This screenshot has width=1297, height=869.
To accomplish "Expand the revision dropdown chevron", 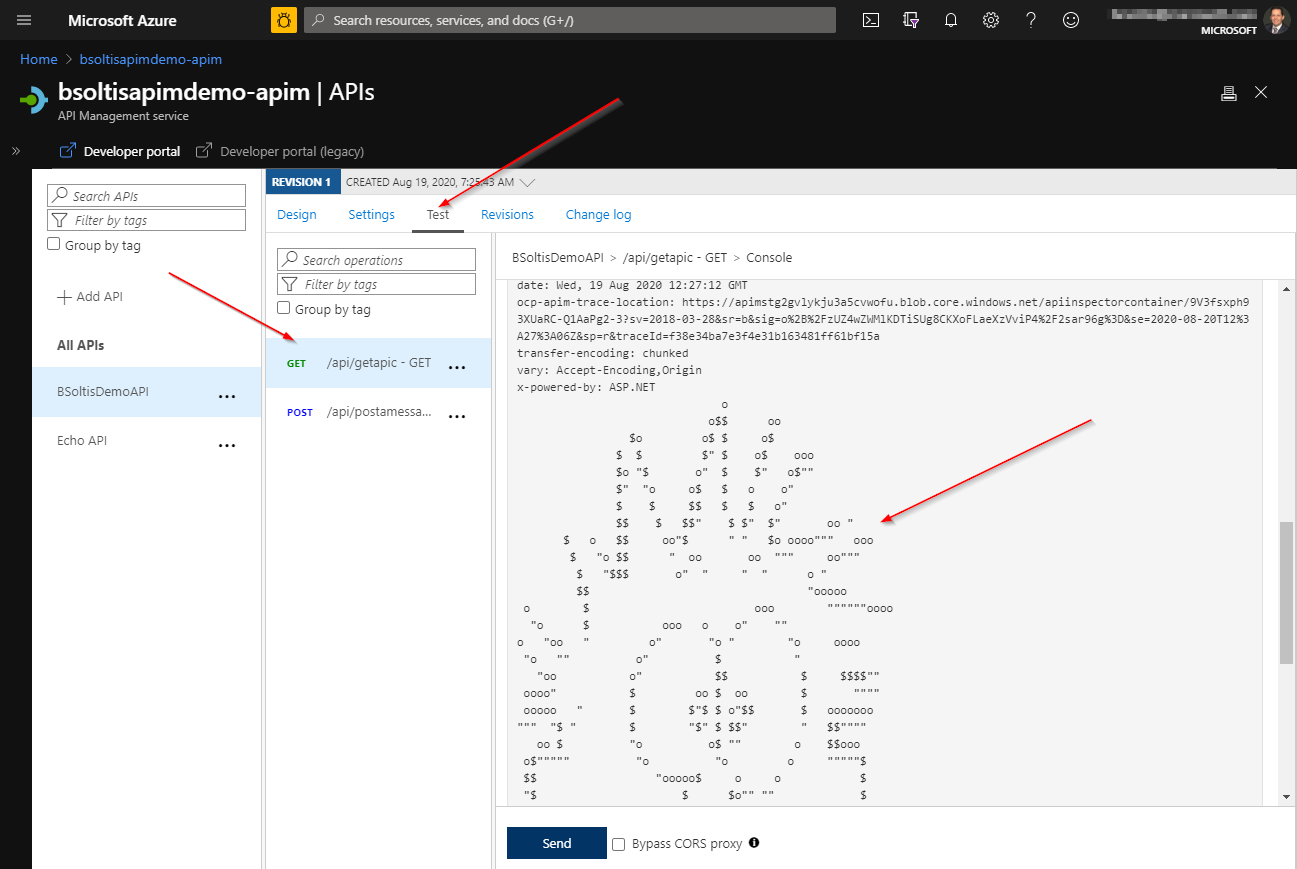I will (x=528, y=183).
